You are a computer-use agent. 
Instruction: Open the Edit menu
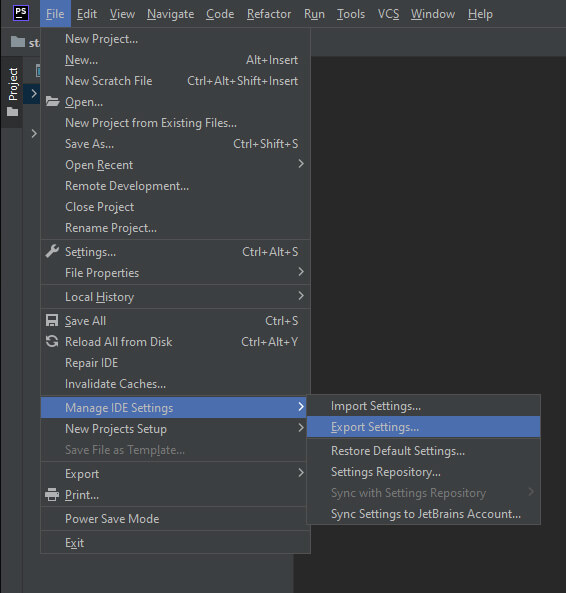click(87, 14)
